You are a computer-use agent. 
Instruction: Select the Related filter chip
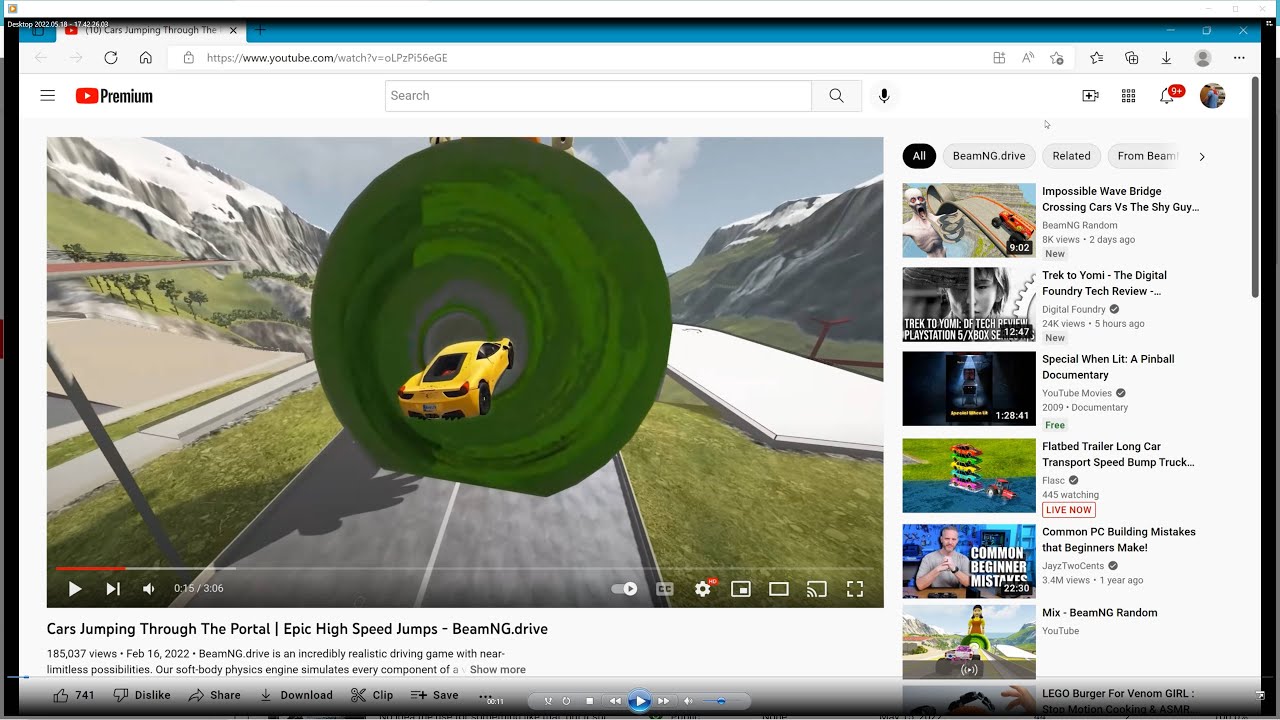pos(1071,156)
